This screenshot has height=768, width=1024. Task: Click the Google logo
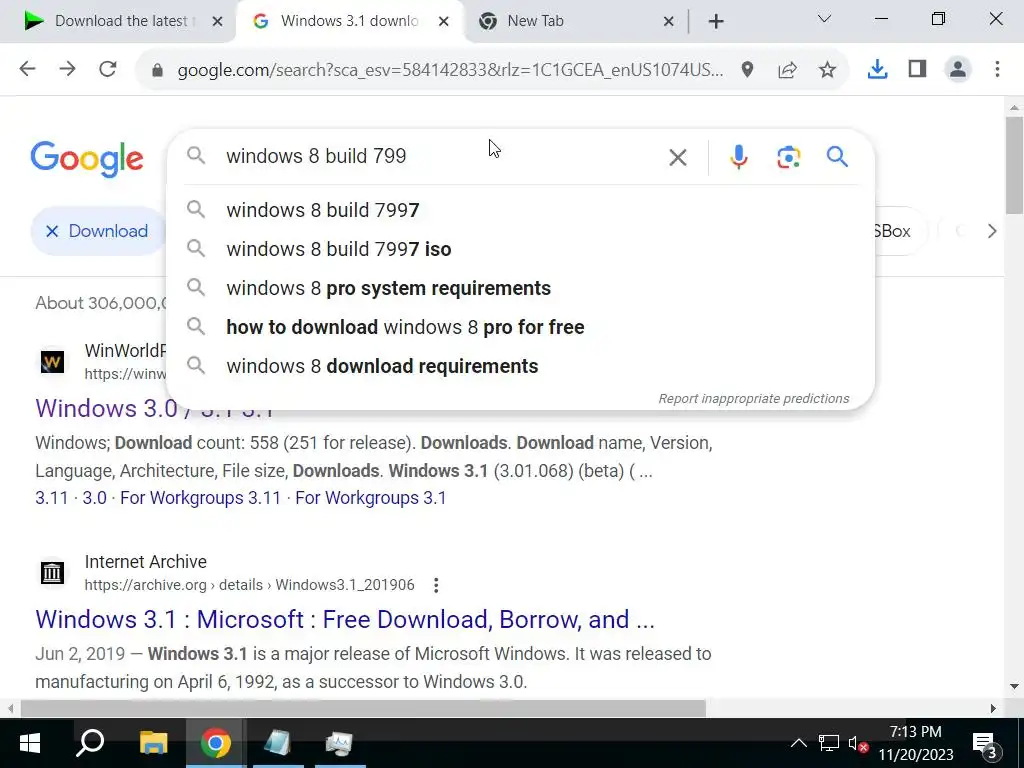click(x=87, y=159)
